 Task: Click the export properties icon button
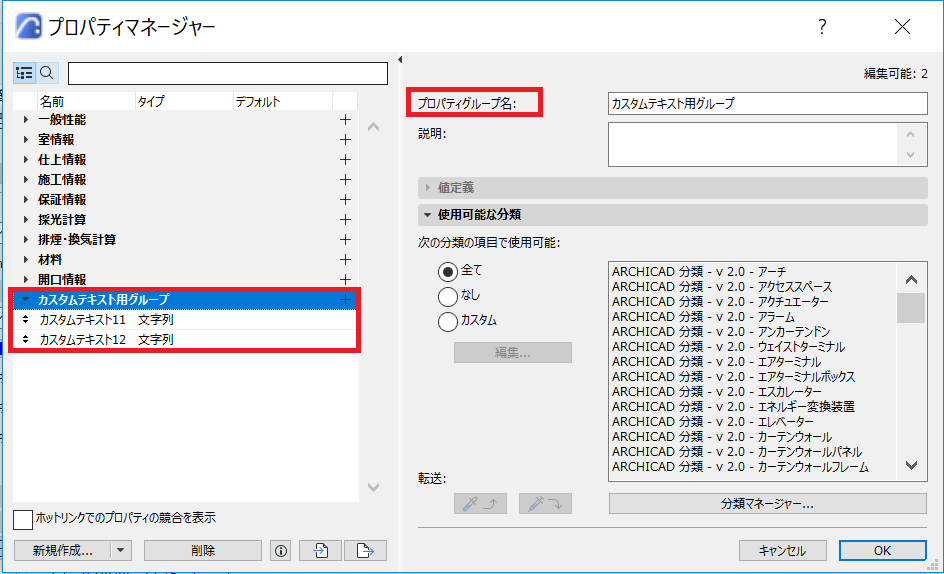365,550
